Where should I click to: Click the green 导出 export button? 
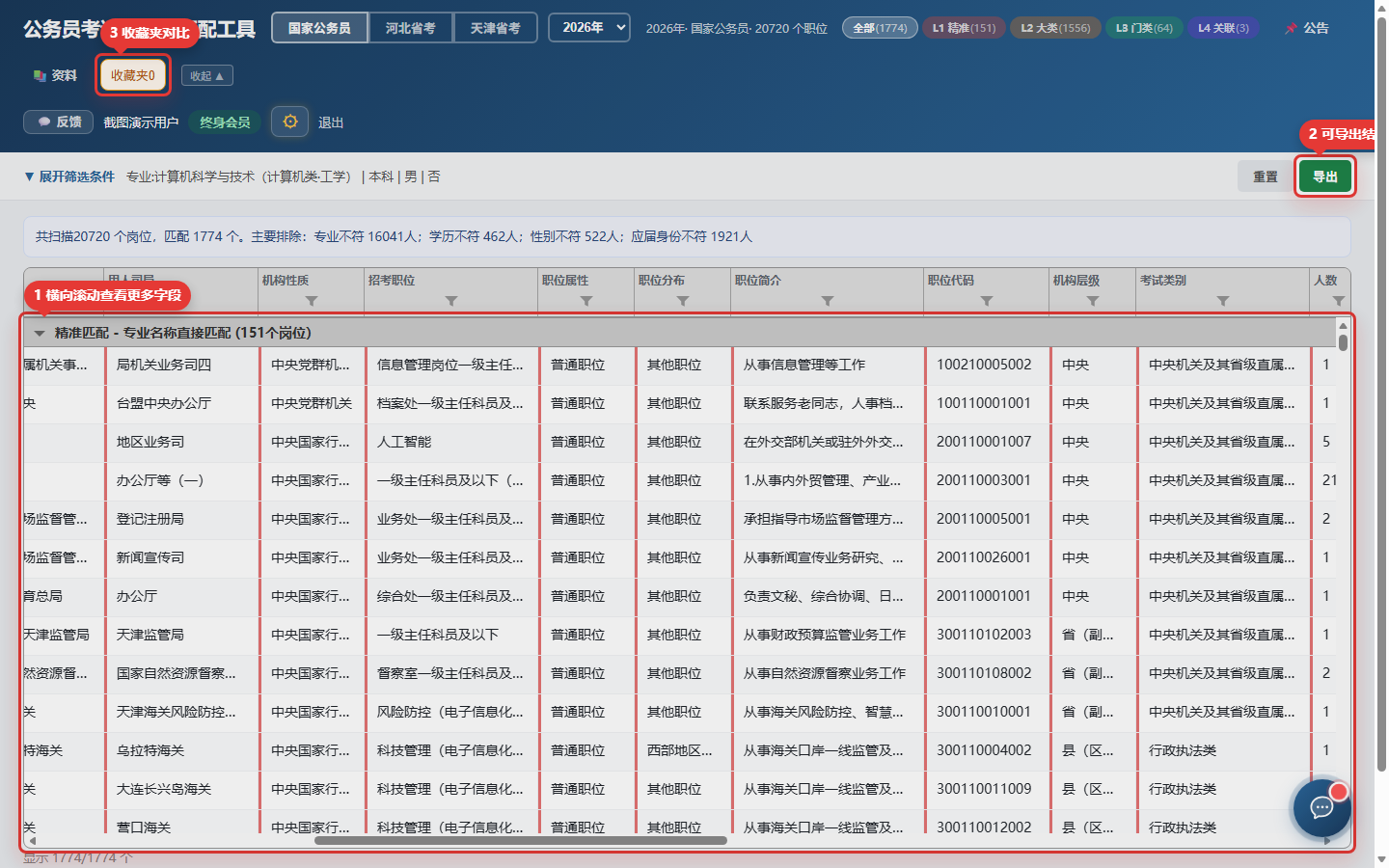pyautogui.click(x=1325, y=176)
